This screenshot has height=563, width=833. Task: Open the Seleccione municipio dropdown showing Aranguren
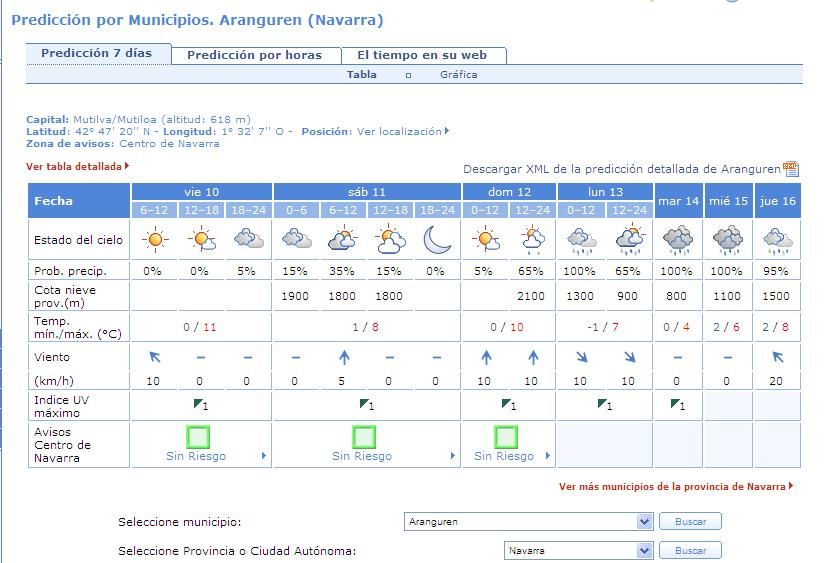528,522
